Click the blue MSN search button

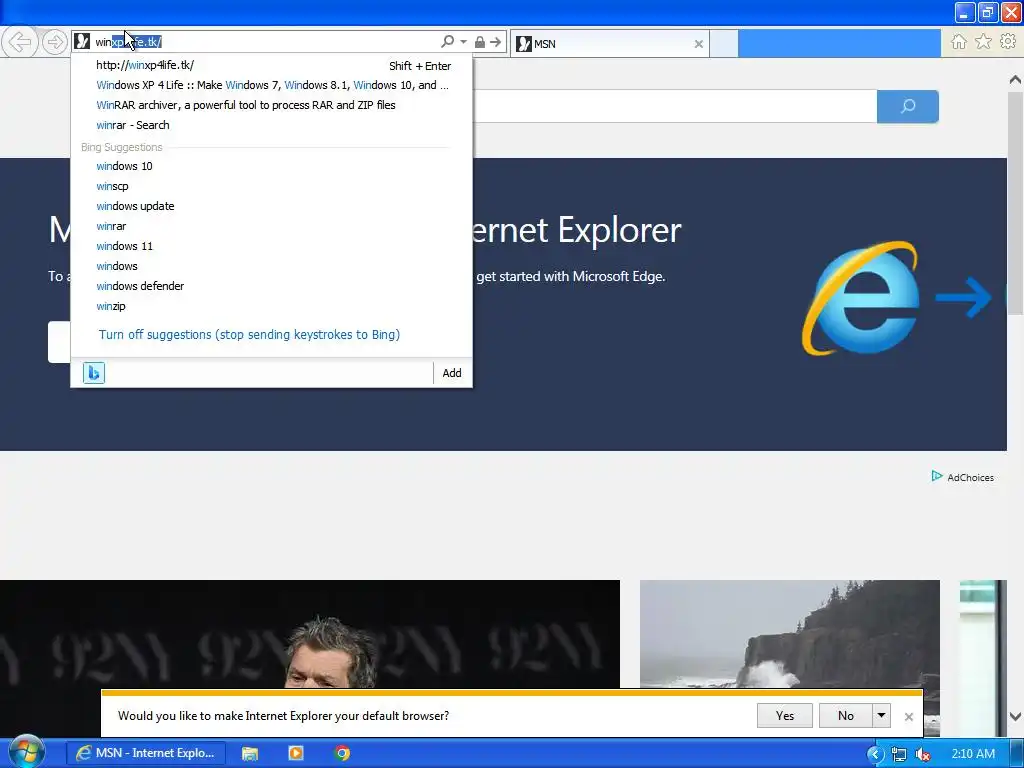(x=908, y=106)
